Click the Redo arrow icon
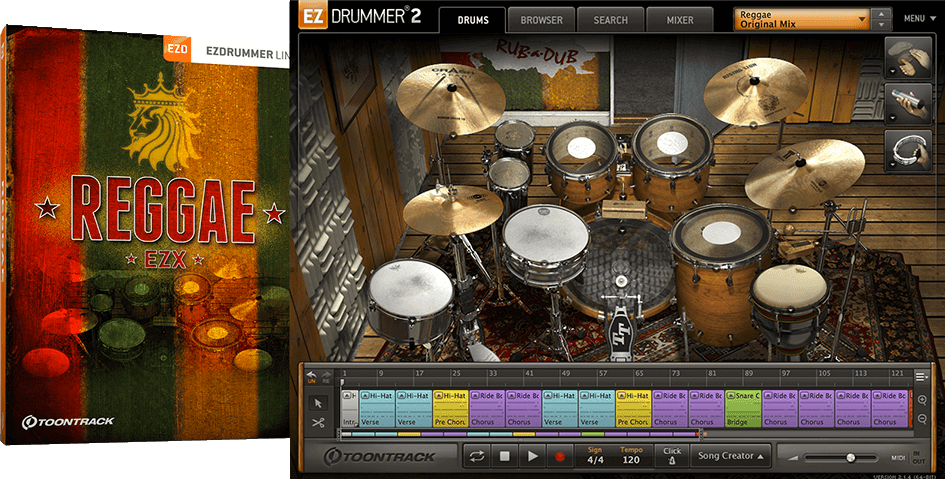945x479 pixels. (x=326, y=376)
